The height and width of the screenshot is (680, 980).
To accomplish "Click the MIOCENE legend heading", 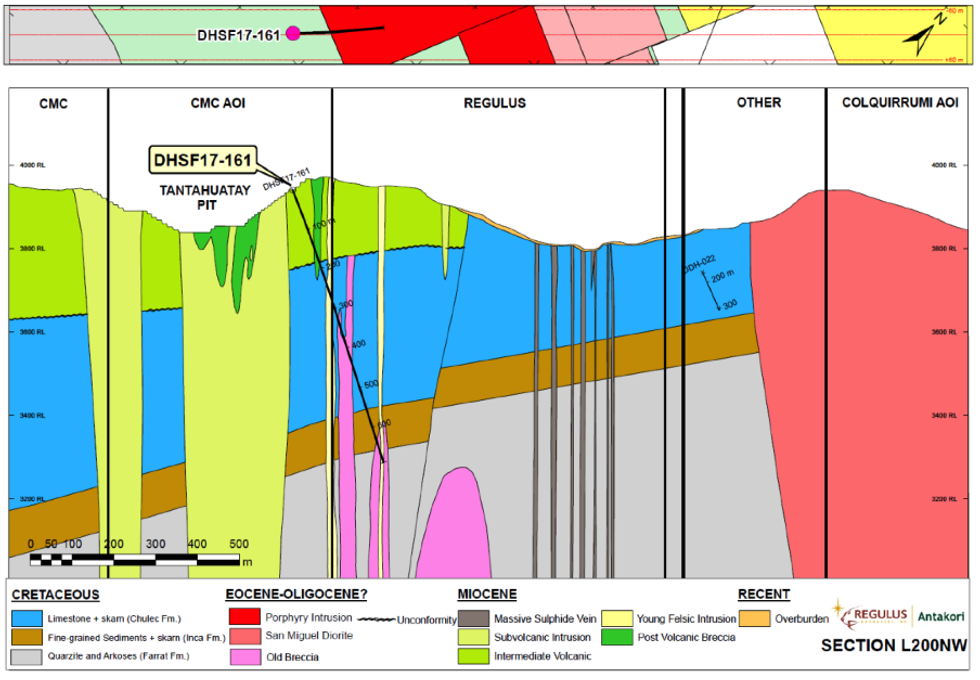I will click(x=485, y=594).
